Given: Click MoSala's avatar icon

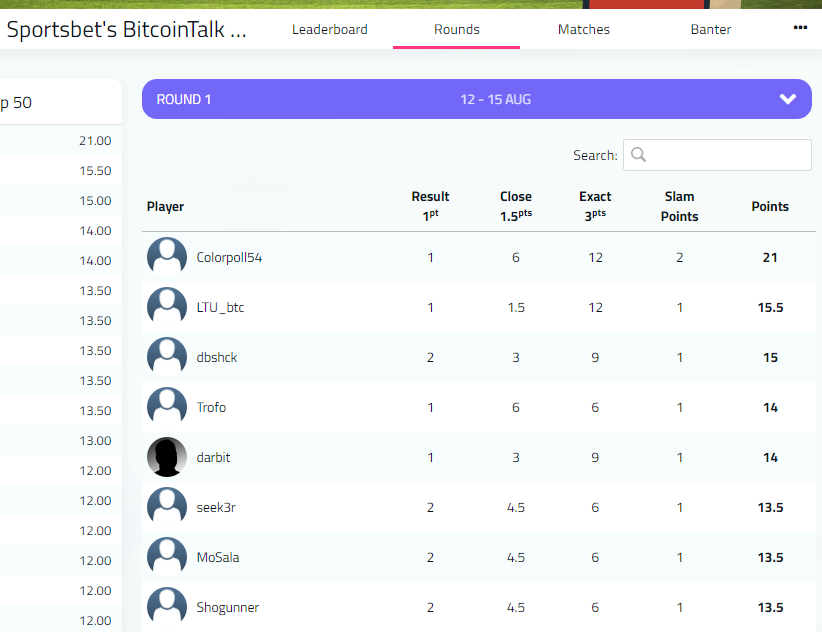Looking at the screenshot, I should pos(167,557).
